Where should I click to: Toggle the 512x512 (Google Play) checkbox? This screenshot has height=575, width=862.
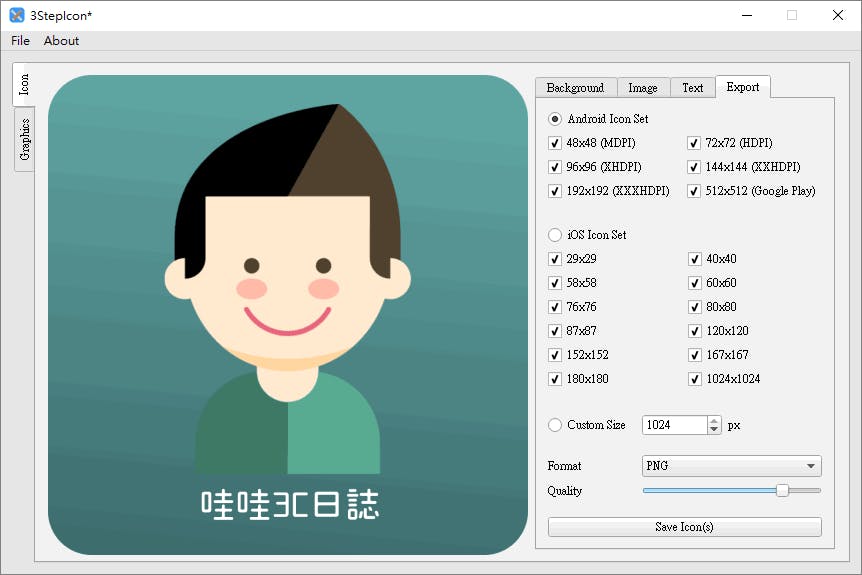tap(694, 191)
